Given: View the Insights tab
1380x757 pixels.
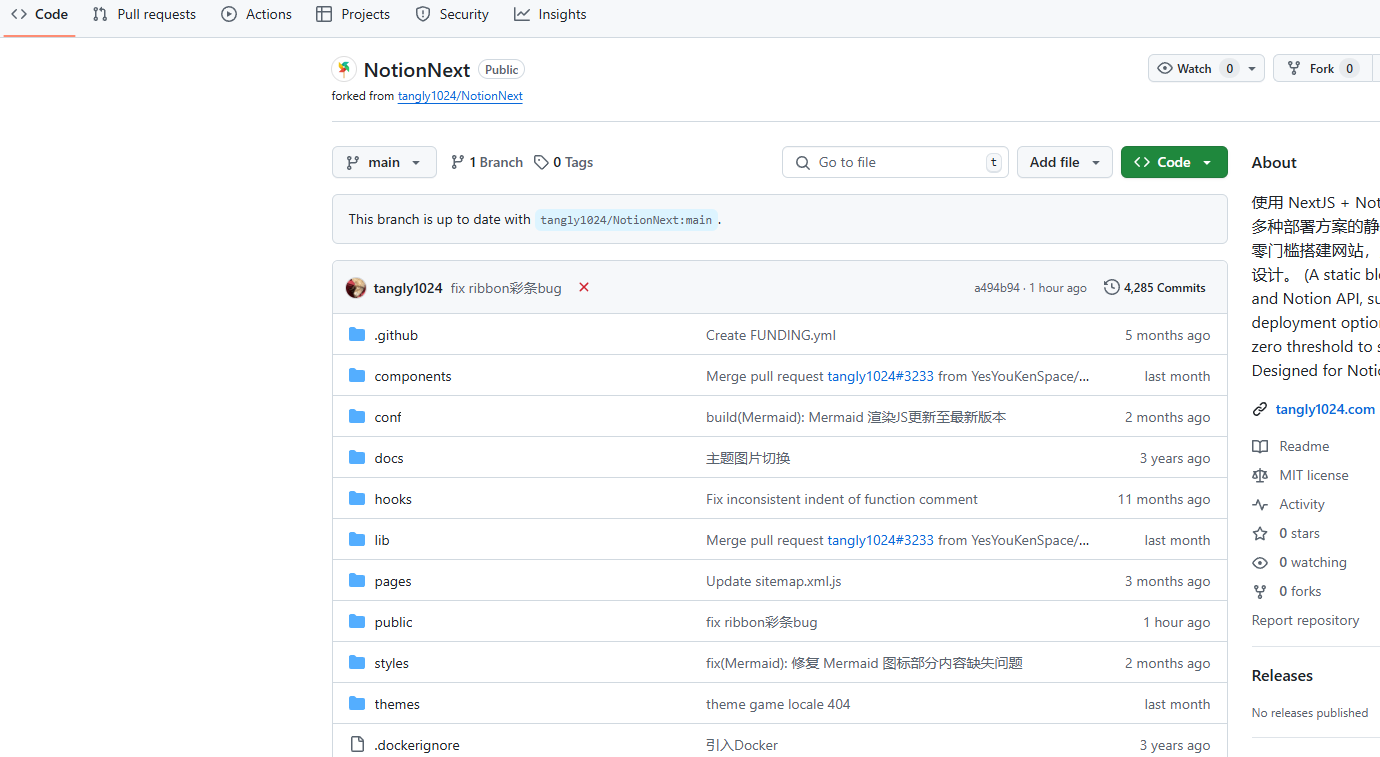Looking at the screenshot, I should pos(550,15).
